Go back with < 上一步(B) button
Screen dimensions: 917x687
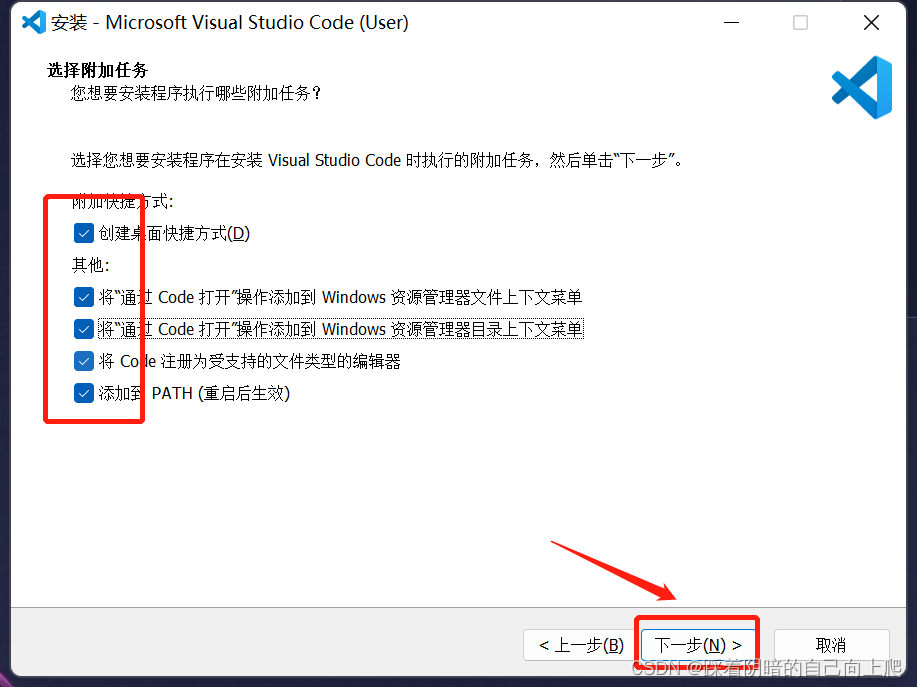[581, 645]
